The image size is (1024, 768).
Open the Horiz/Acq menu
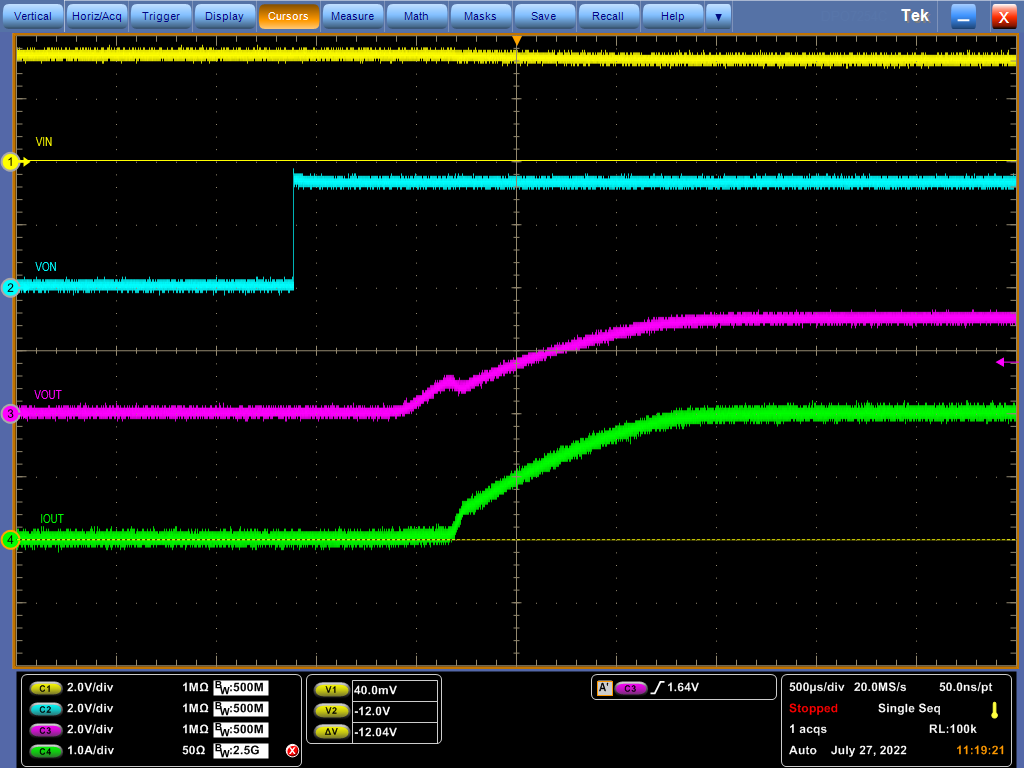pyautogui.click(x=97, y=16)
